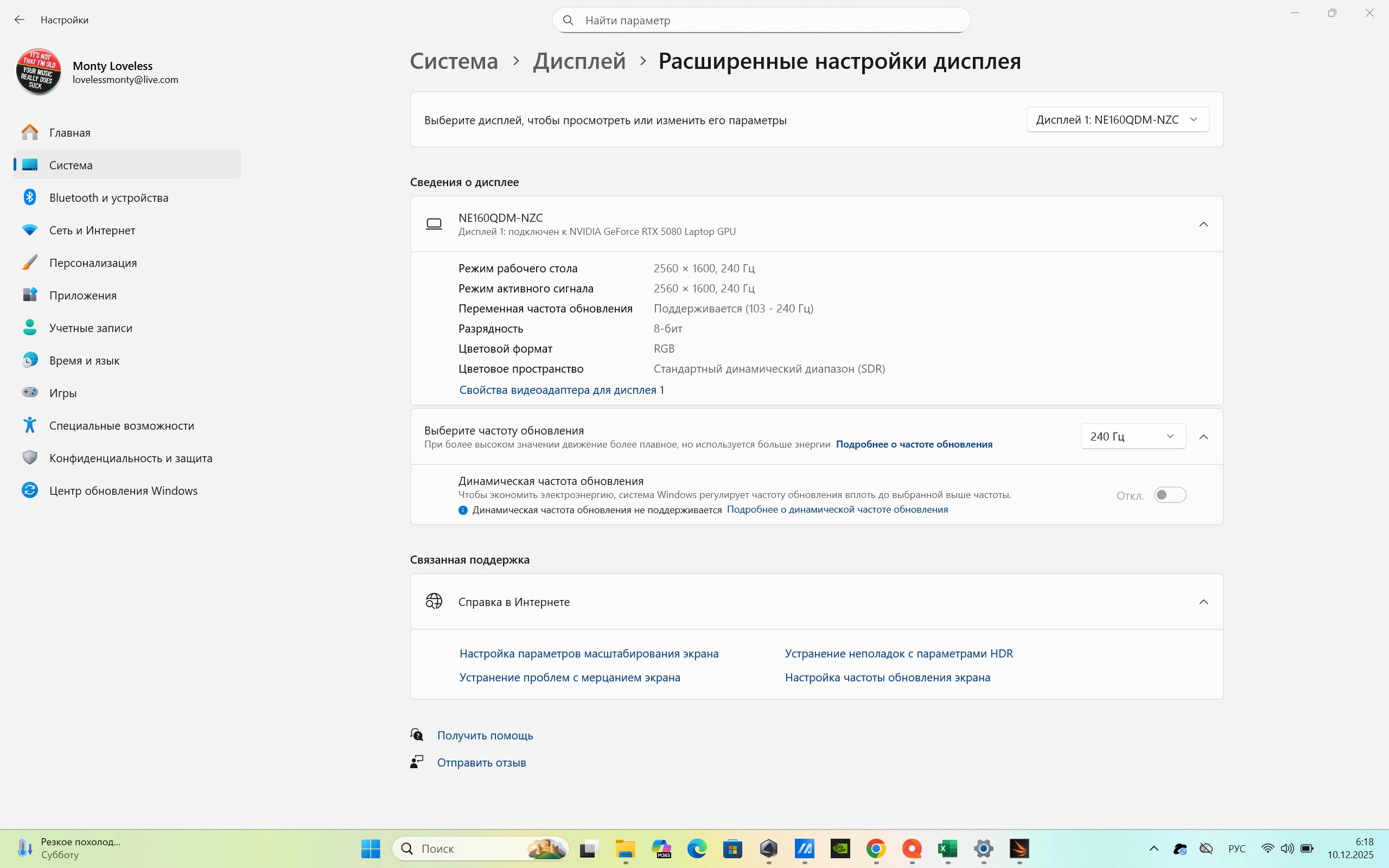Click the Wi-Fi icon in system tray
Viewport: 1389px width, 868px height.
pos(1267,848)
